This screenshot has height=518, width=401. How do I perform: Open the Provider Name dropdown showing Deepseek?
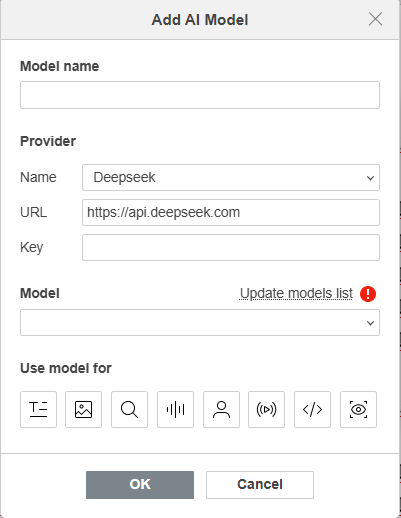coord(231,177)
